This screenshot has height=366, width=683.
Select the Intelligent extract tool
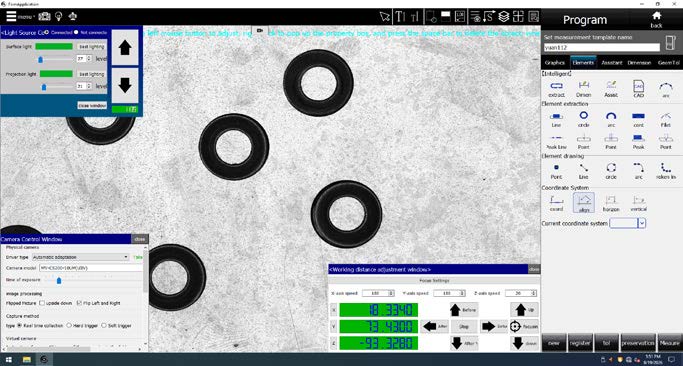coord(556,88)
